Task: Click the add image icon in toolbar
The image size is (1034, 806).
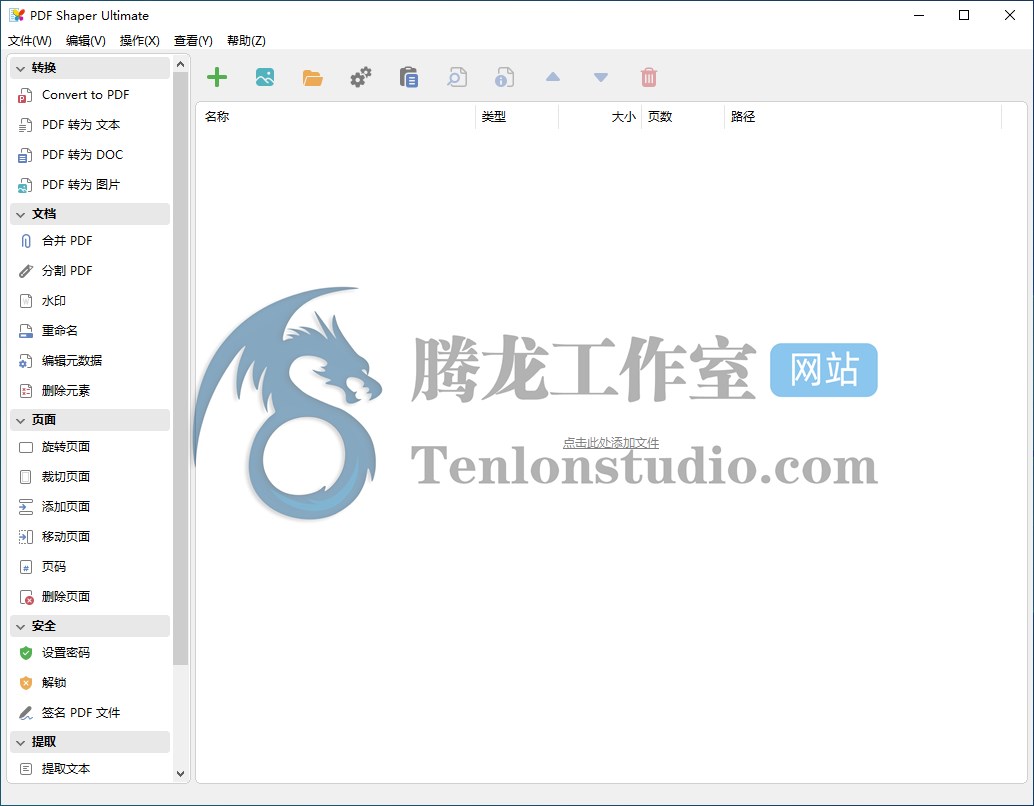Action: 265,77
